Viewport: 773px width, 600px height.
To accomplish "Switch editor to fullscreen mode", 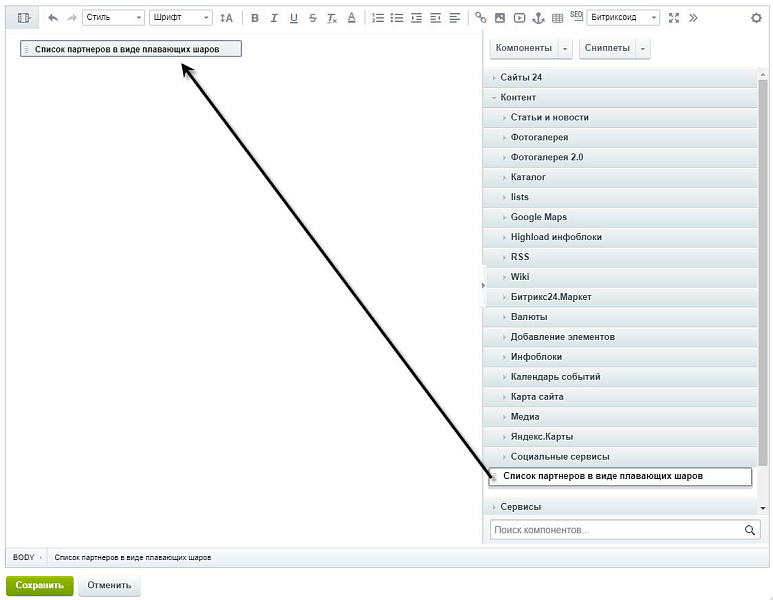I will tap(674, 18).
